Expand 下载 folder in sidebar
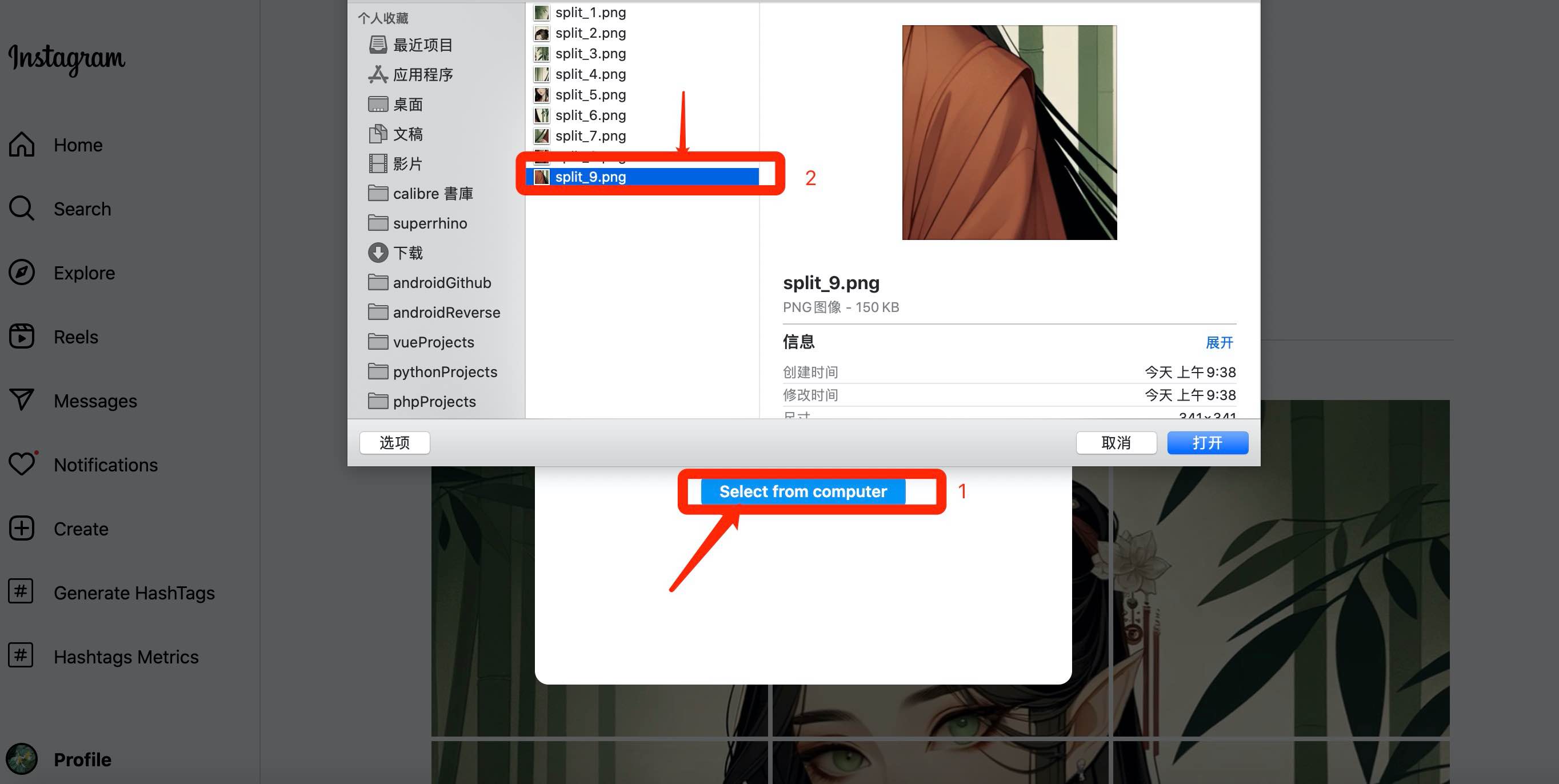This screenshot has width=1559, height=784. click(x=407, y=253)
